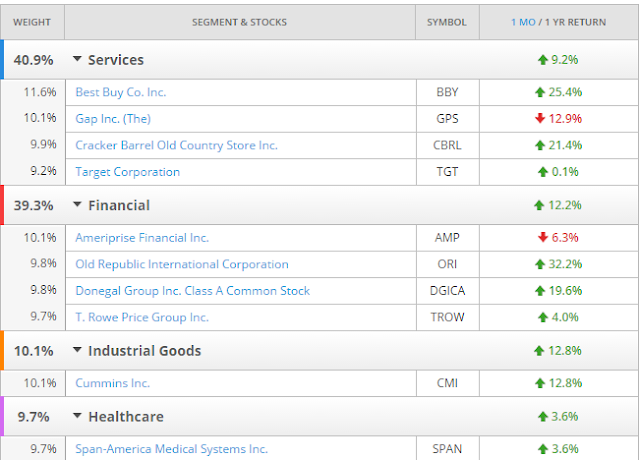
Task: Click the Services segment name
Action: pos(116,60)
